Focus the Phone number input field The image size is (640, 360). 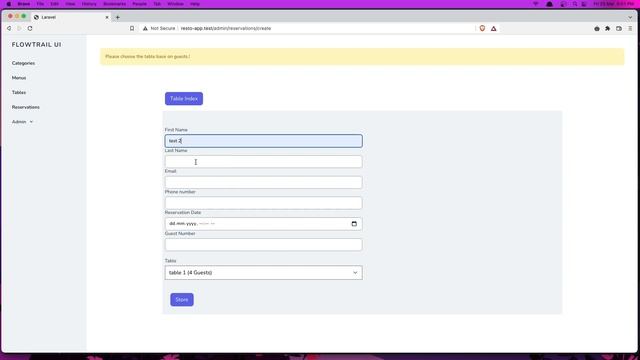(263, 203)
